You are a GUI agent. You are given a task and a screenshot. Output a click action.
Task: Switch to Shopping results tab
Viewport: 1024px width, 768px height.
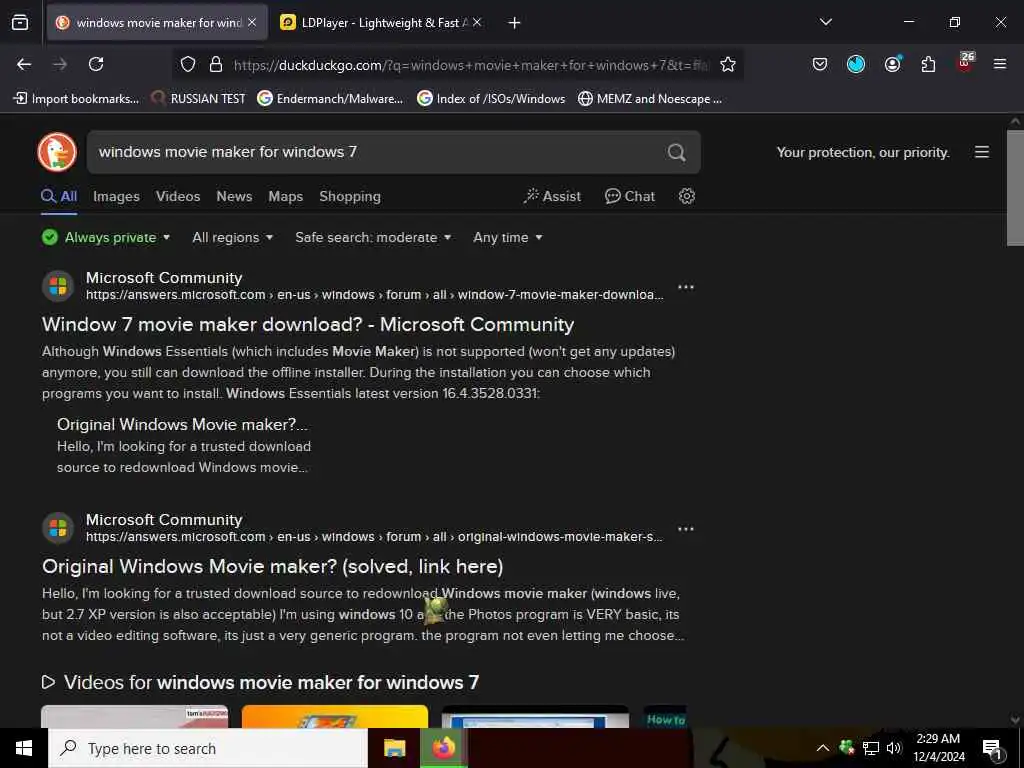pos(349,197)
